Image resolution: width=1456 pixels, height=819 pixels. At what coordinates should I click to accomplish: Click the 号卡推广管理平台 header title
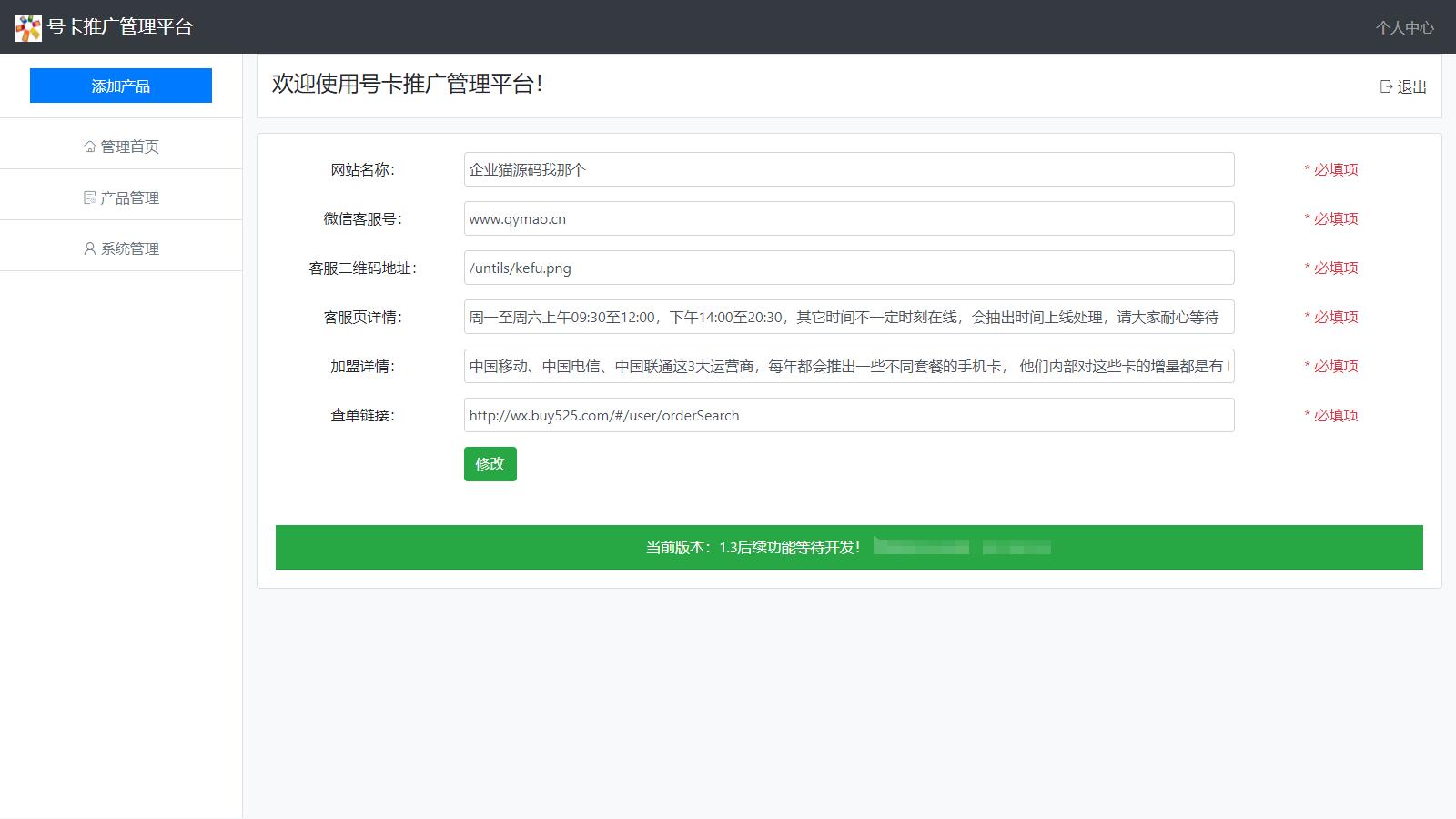[120, 27]
